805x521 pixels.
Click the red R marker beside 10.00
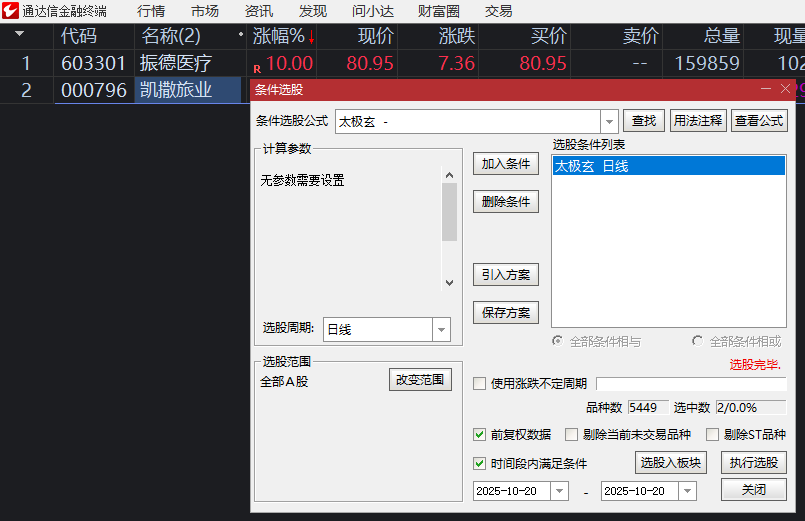tap(257, 69)
